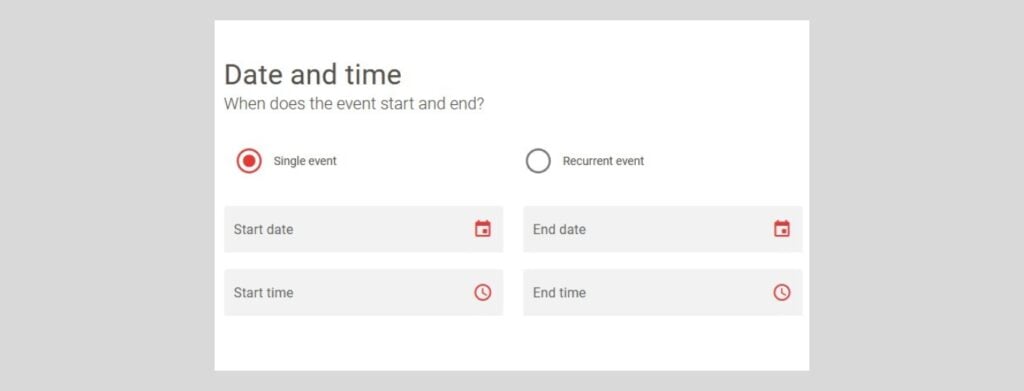Focus the End date input field
Screen dimensions: 1024x391
point(663,229)
